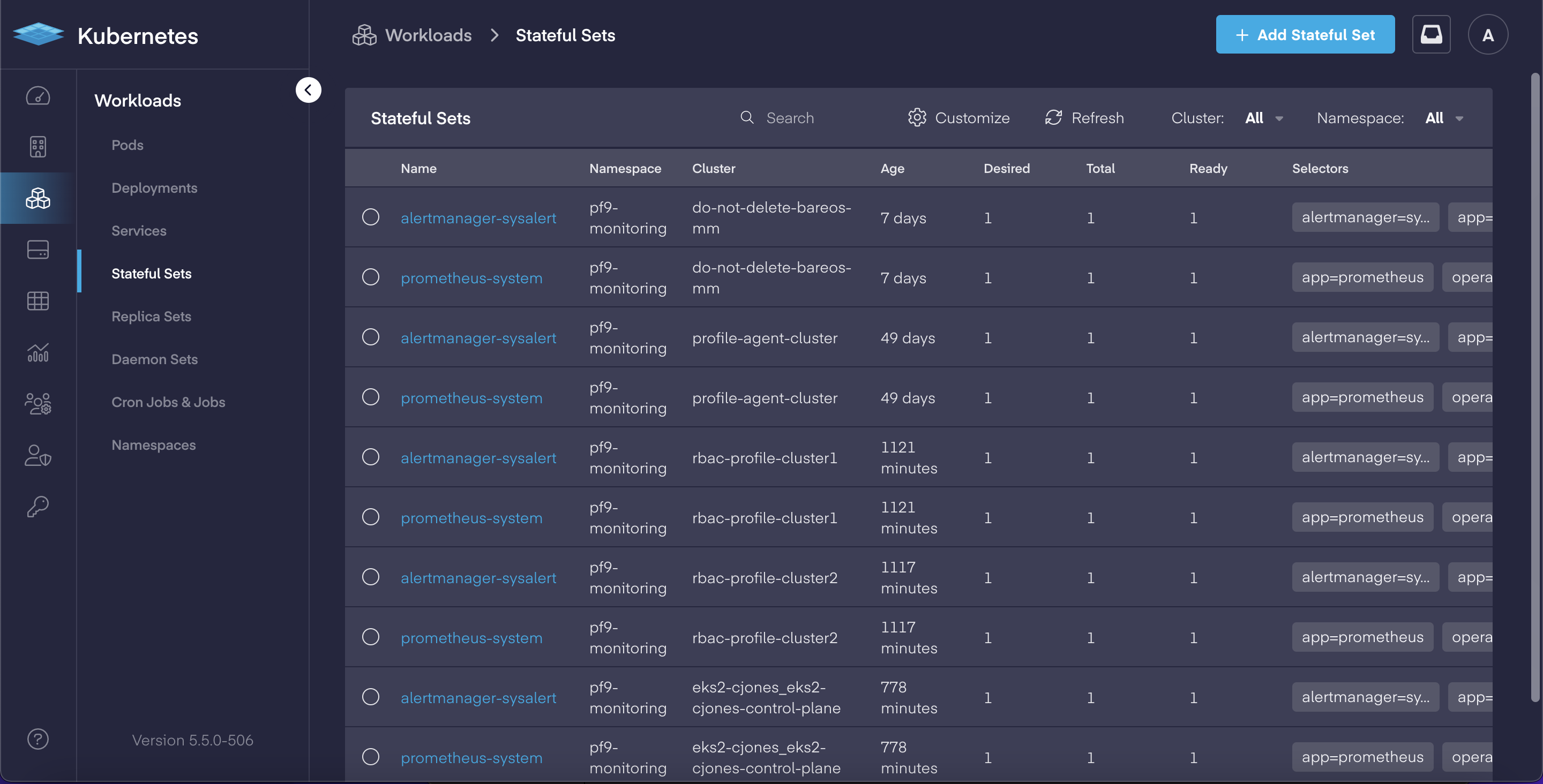The height and width of the screenshot is (784, 1543).
Task: Click the Cluster column header
Action: coord(714,168)
